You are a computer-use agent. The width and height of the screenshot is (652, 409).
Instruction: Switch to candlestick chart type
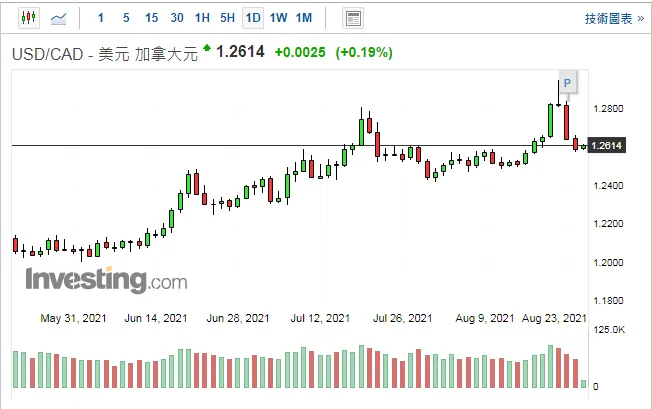pyautogui.click(x=29, y=18)
